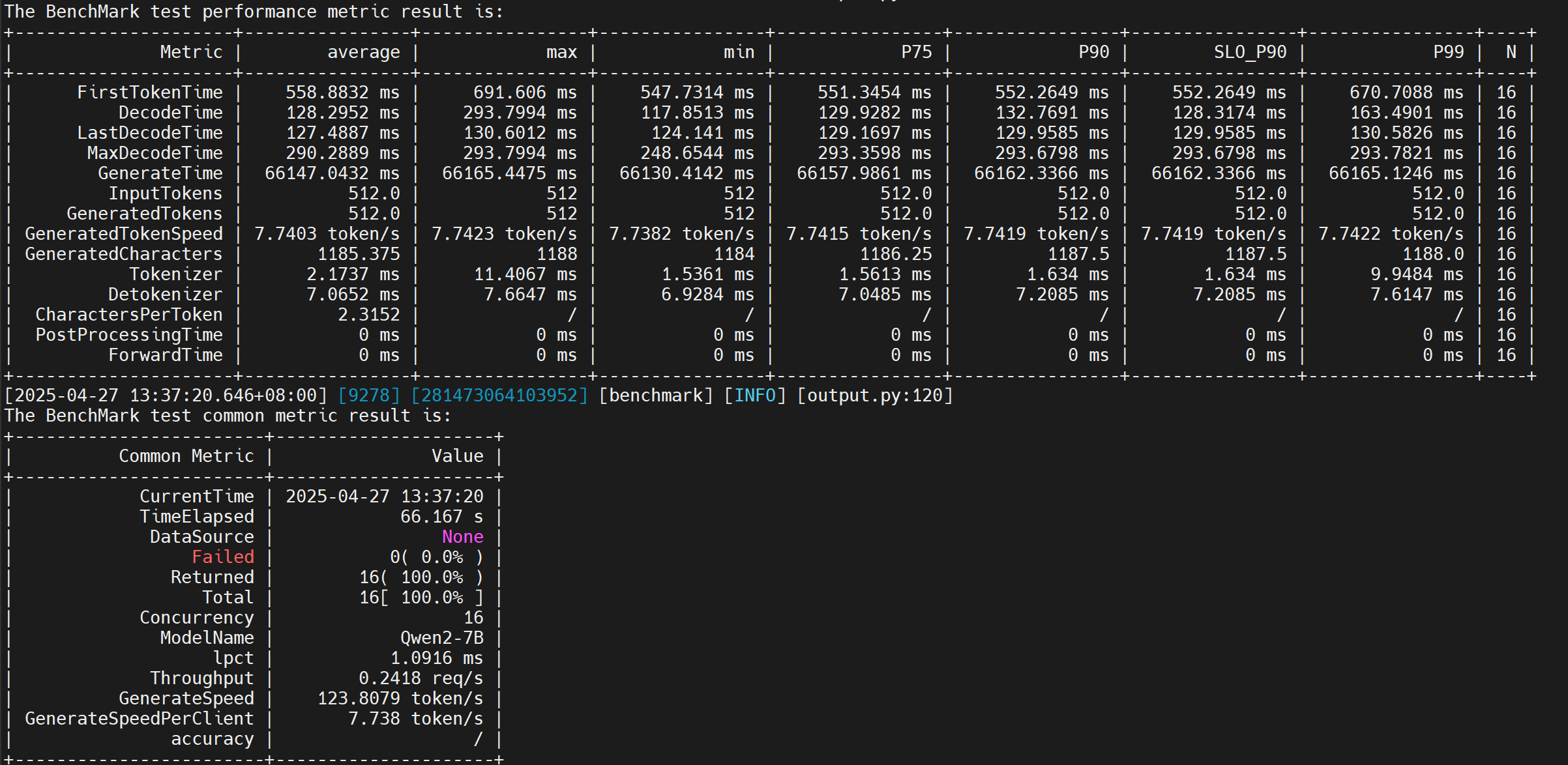Click the P99 column header
This screenshot has height=765, width=1568.
1448,52
